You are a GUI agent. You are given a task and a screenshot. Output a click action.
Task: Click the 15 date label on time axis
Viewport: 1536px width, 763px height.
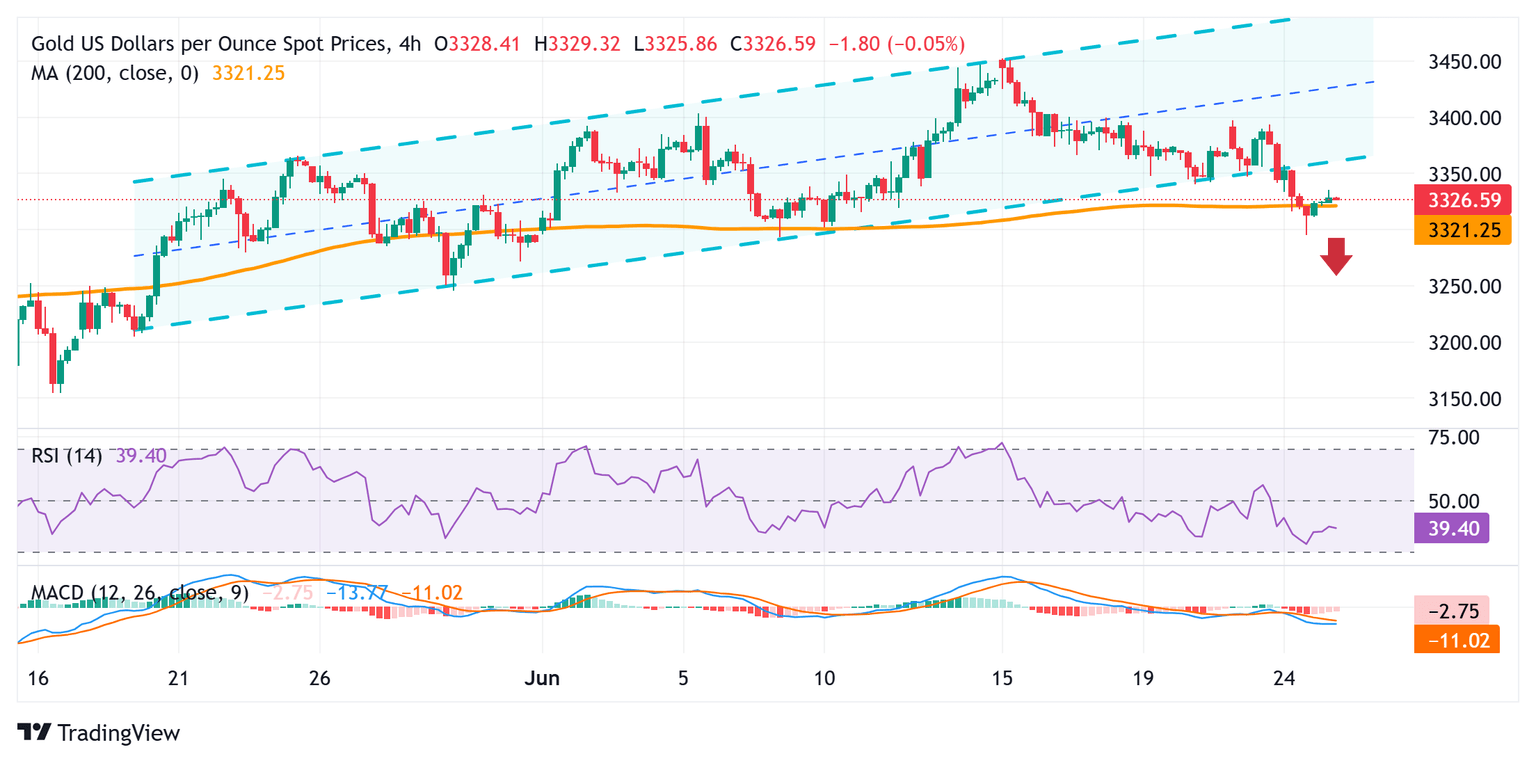[1001, 678]
